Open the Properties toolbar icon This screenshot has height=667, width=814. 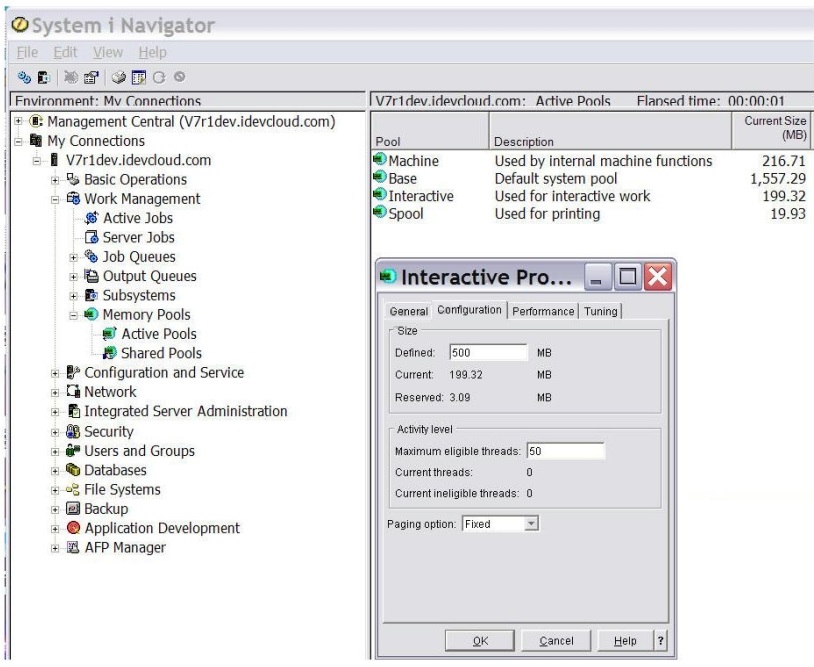(x=91, y=77)
